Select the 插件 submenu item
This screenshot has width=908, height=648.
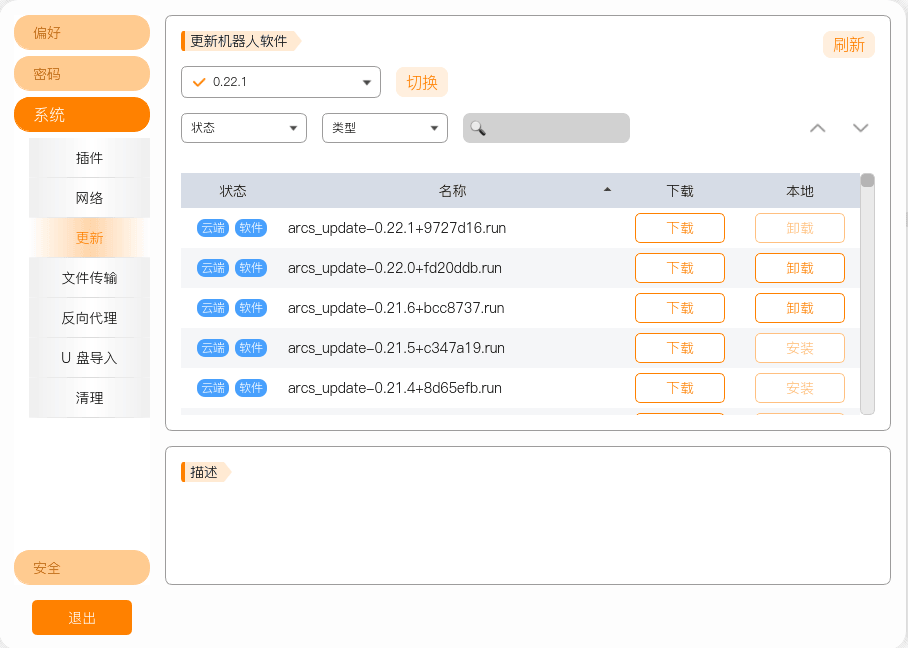pyautogui.click(x=89, y=158)
